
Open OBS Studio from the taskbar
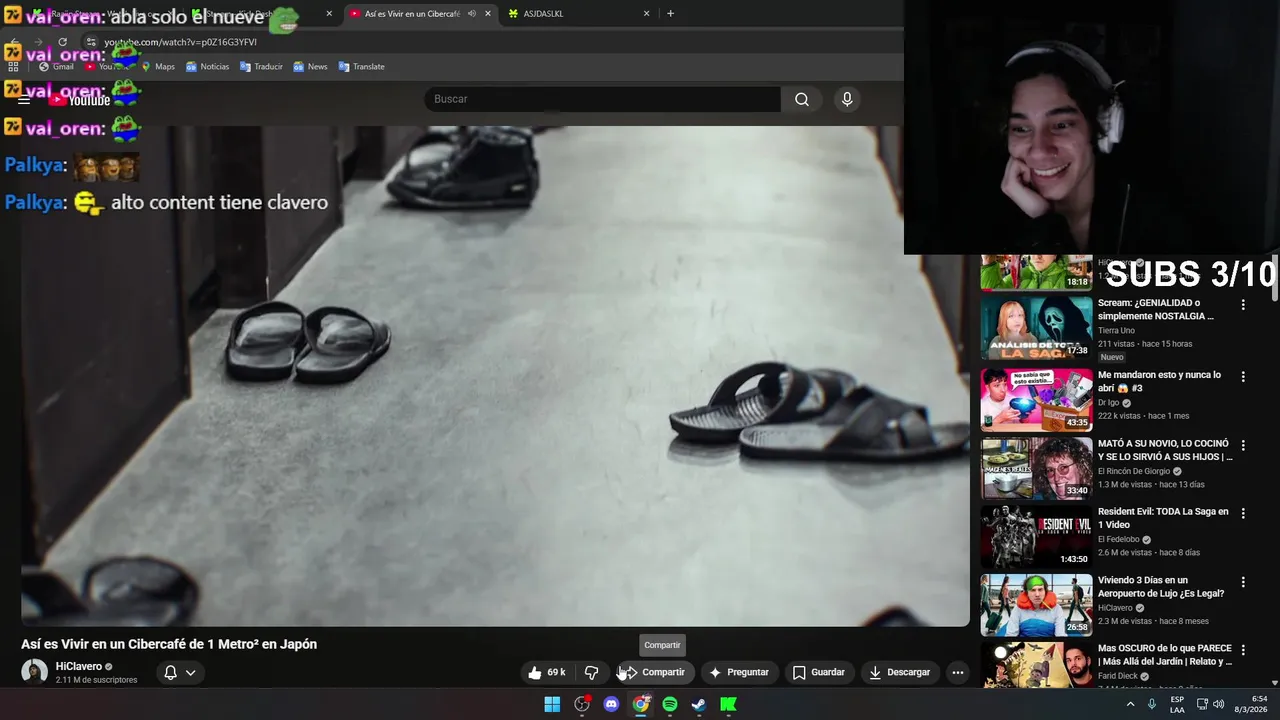click(x=582, y=704)
